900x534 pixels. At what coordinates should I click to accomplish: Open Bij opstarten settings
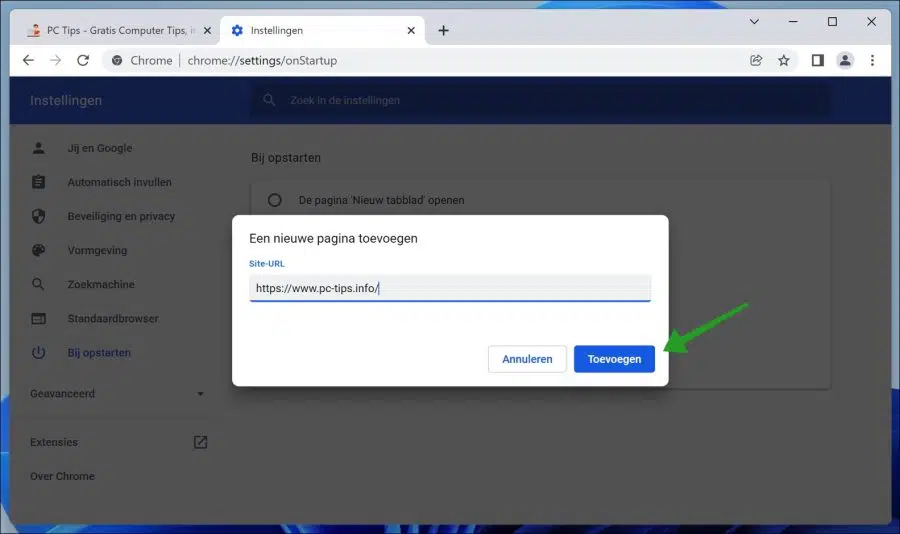click(99, 353)
